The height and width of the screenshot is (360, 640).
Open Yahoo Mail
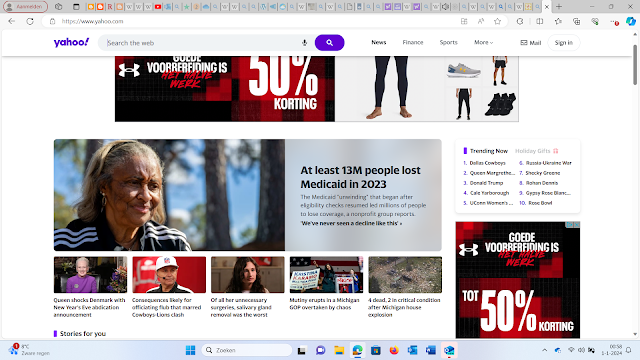(x=531, y=42)
